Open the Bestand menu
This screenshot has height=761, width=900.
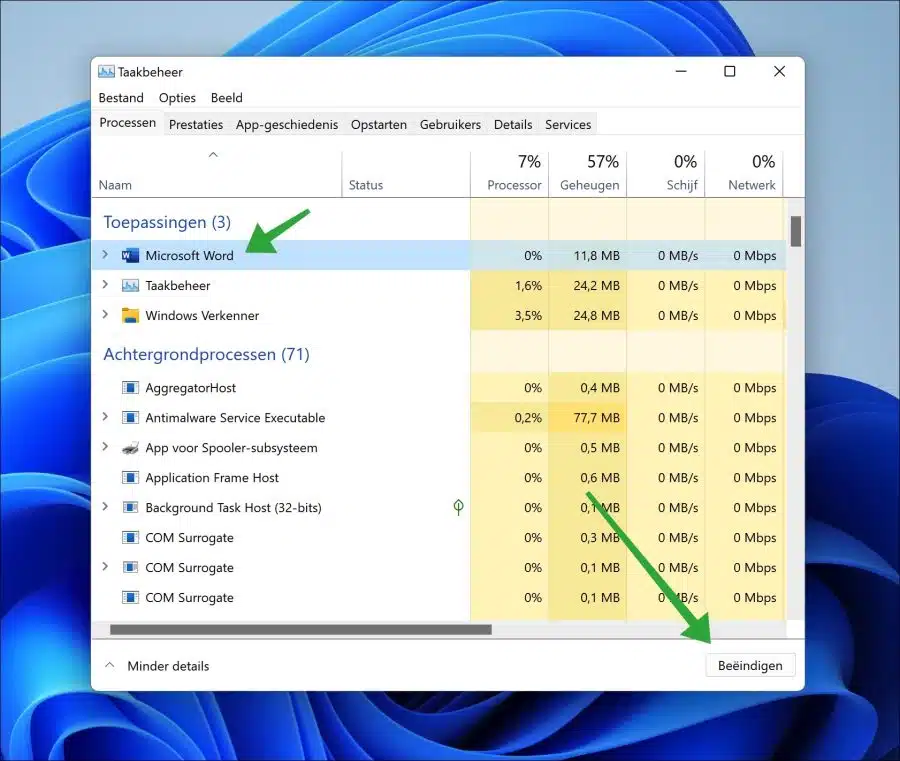[121, 98]
